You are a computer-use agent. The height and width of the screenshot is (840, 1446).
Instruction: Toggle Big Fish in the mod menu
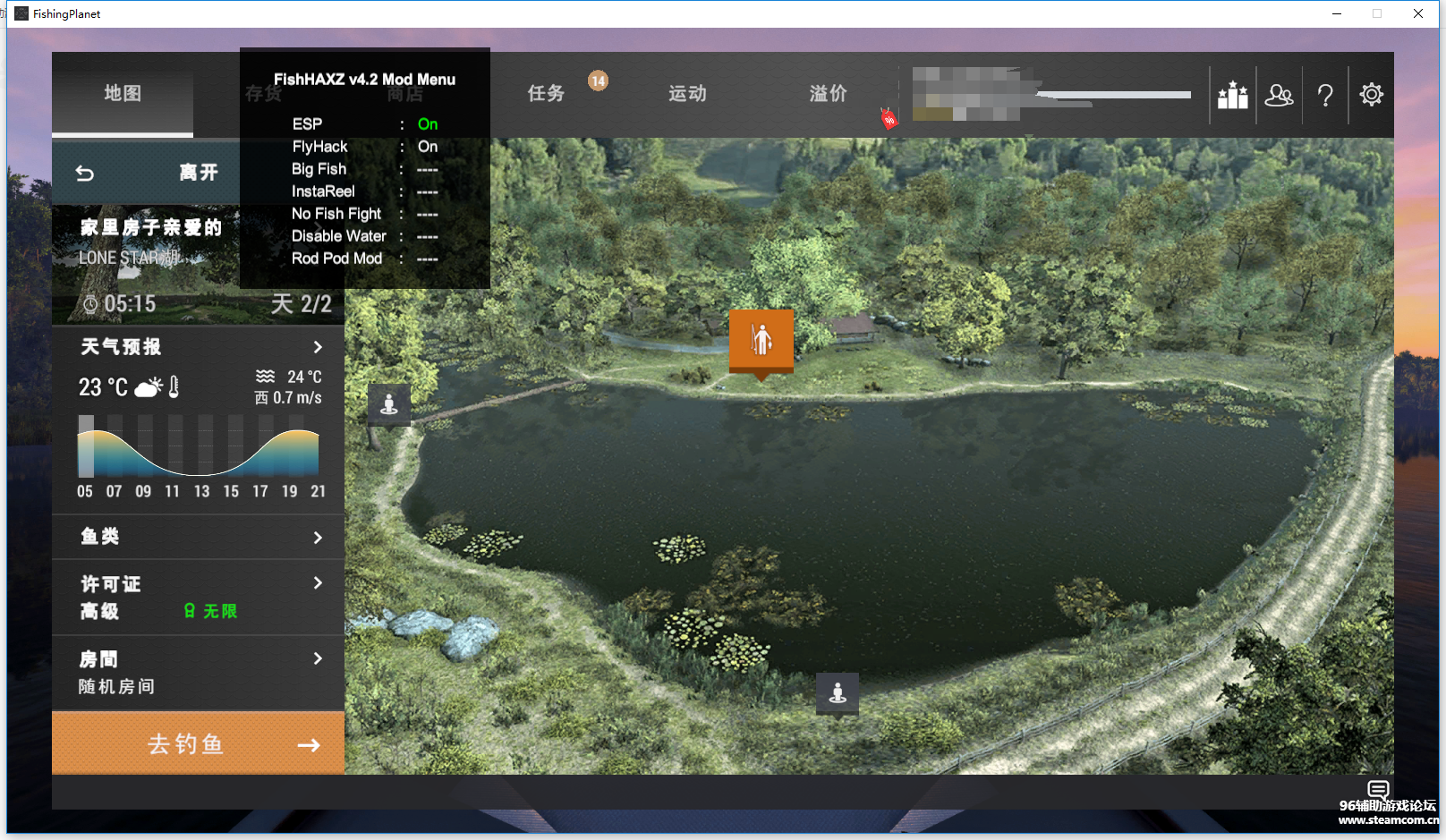click(365, 169)
